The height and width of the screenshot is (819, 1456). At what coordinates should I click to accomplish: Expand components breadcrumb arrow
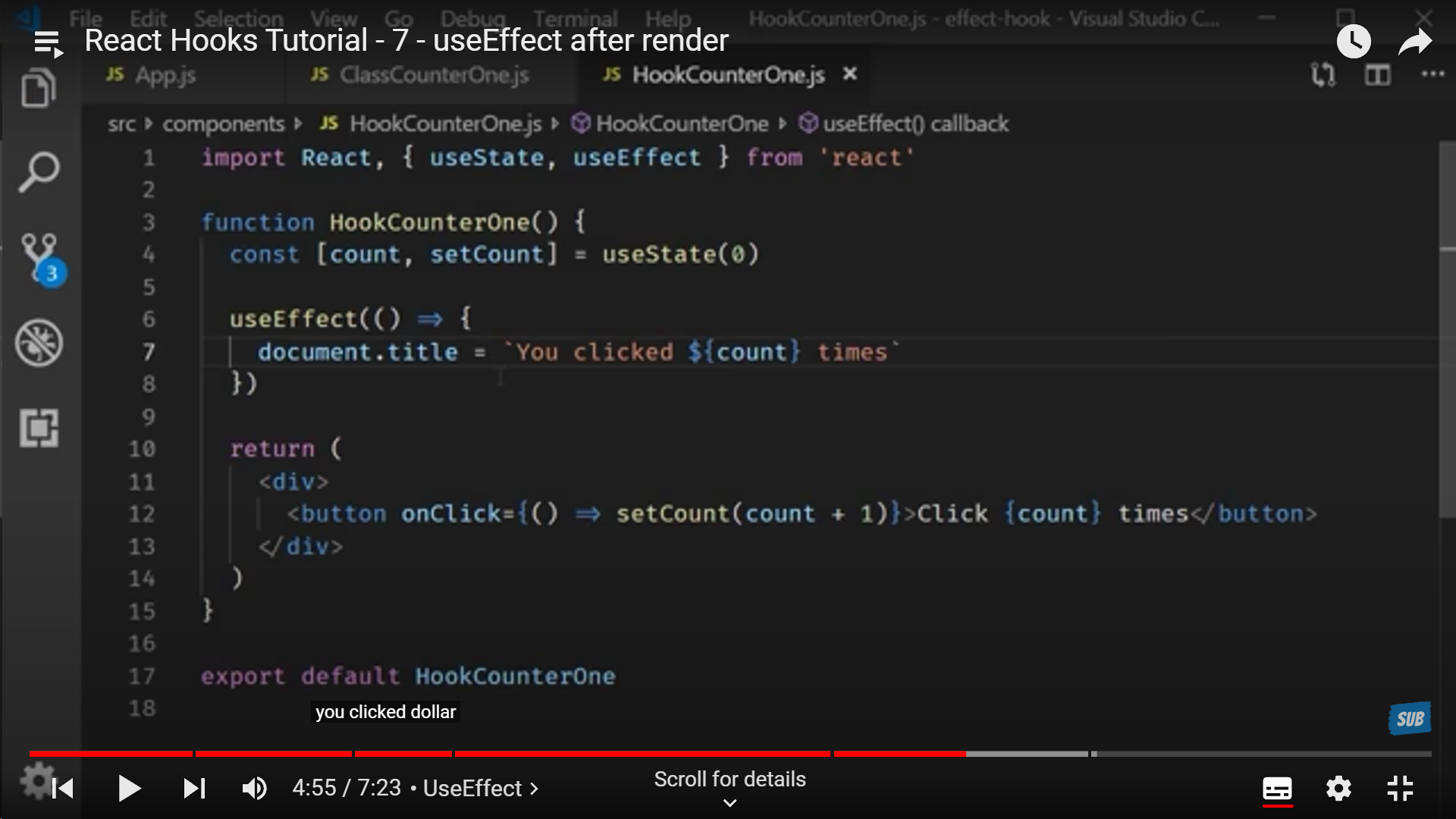click(x=298, y=124)
